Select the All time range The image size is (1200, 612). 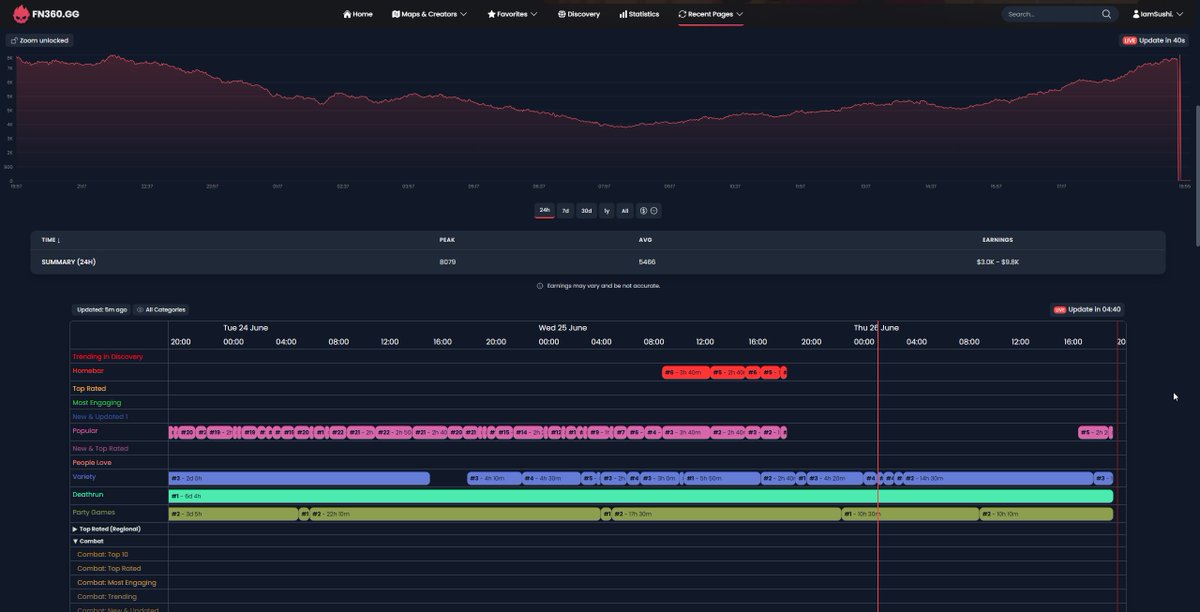[x=625, y=211]
